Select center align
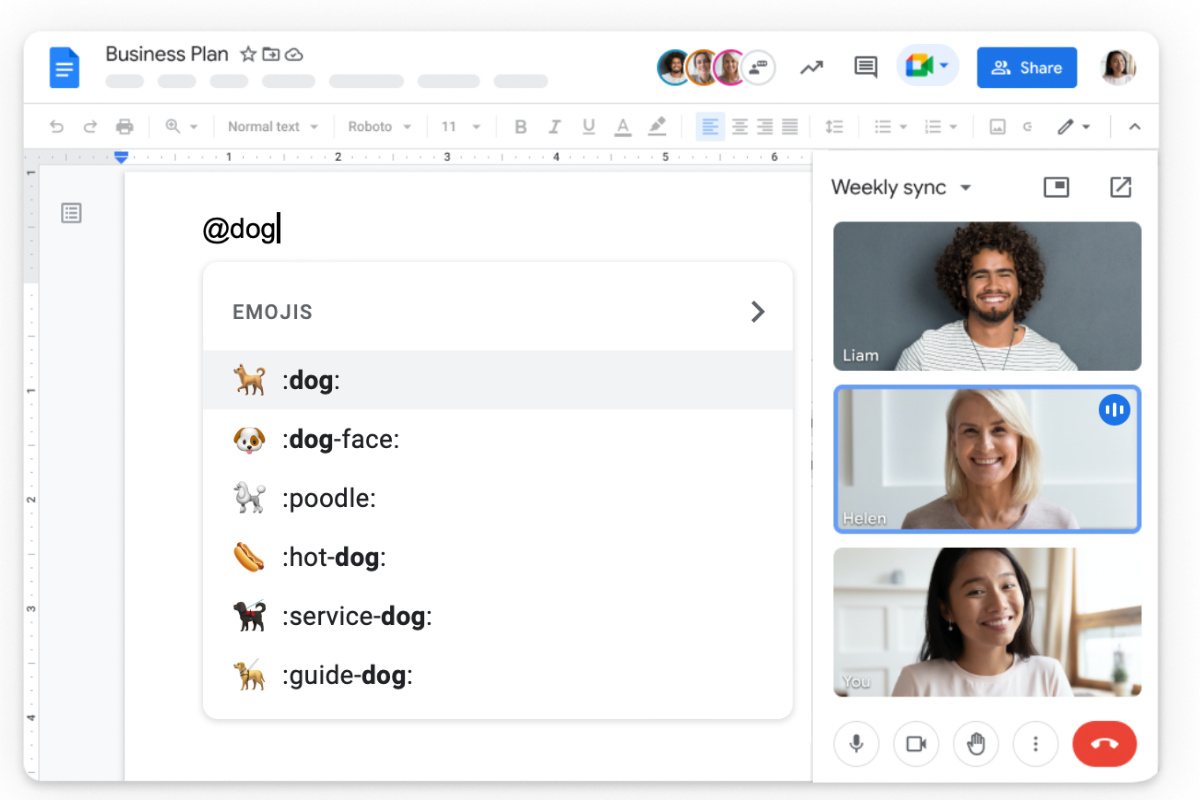The height and width of the screenshot is (800, 1200). click(x=740, y=127)
